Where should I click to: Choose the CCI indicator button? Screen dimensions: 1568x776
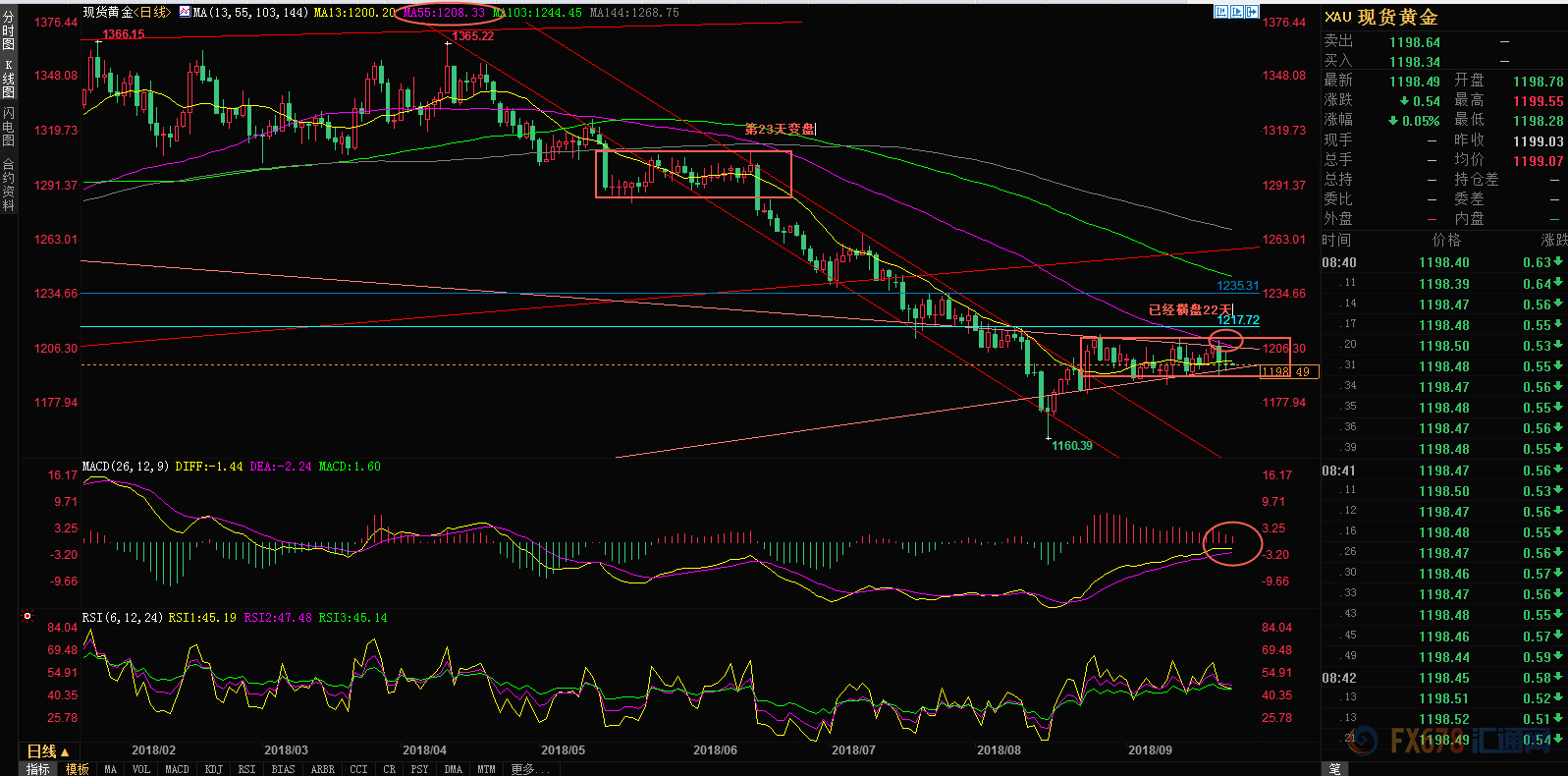point(358,769)
